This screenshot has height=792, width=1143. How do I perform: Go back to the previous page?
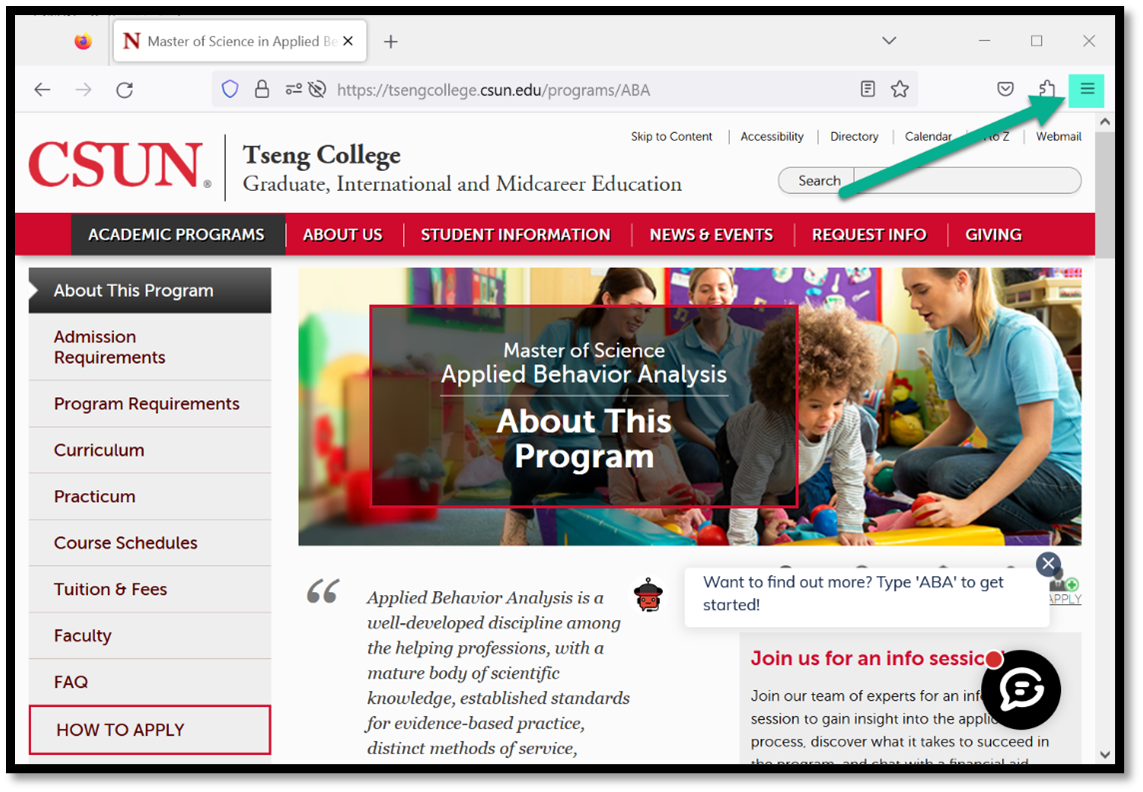pos(42,90)
